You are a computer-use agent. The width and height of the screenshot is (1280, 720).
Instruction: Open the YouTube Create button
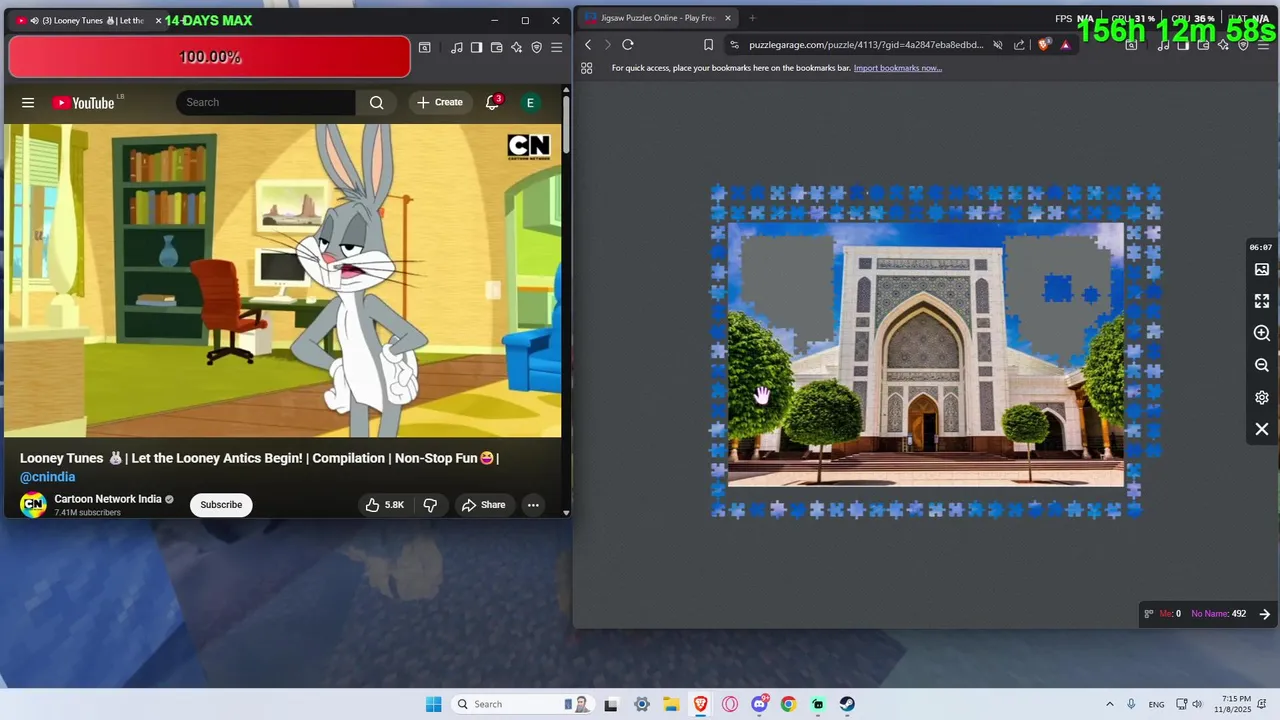click(x=440, y=102)
